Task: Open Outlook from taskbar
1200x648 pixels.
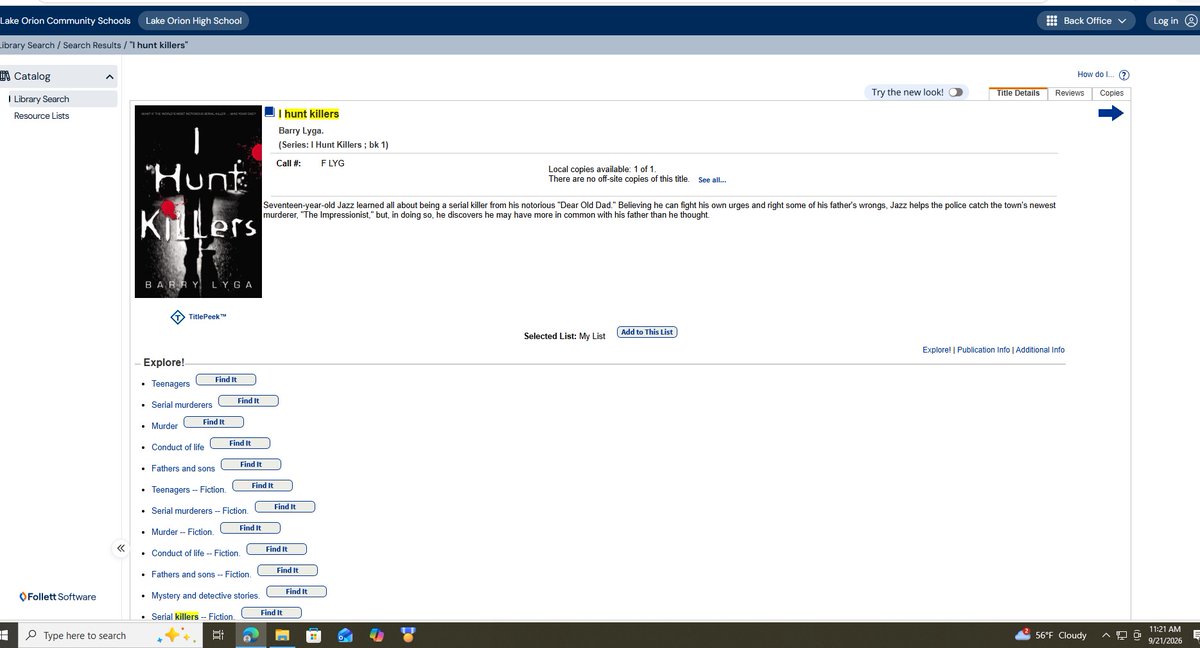Action: pyautogui.click(x=344, y=635)
